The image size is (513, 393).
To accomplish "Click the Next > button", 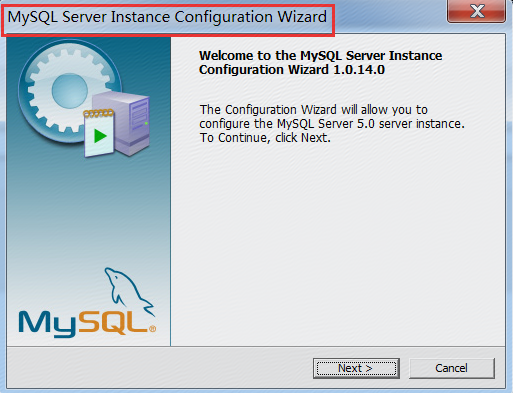I will 356,368.
